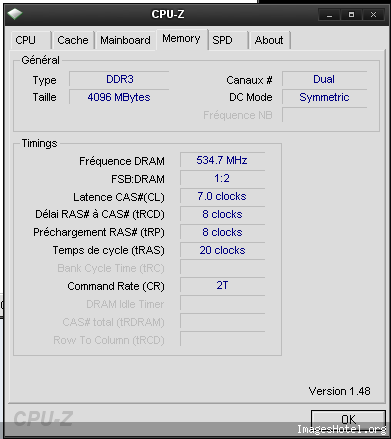Click the Canaux # label
Screen dimensions: 391x439
pos(249,80)
